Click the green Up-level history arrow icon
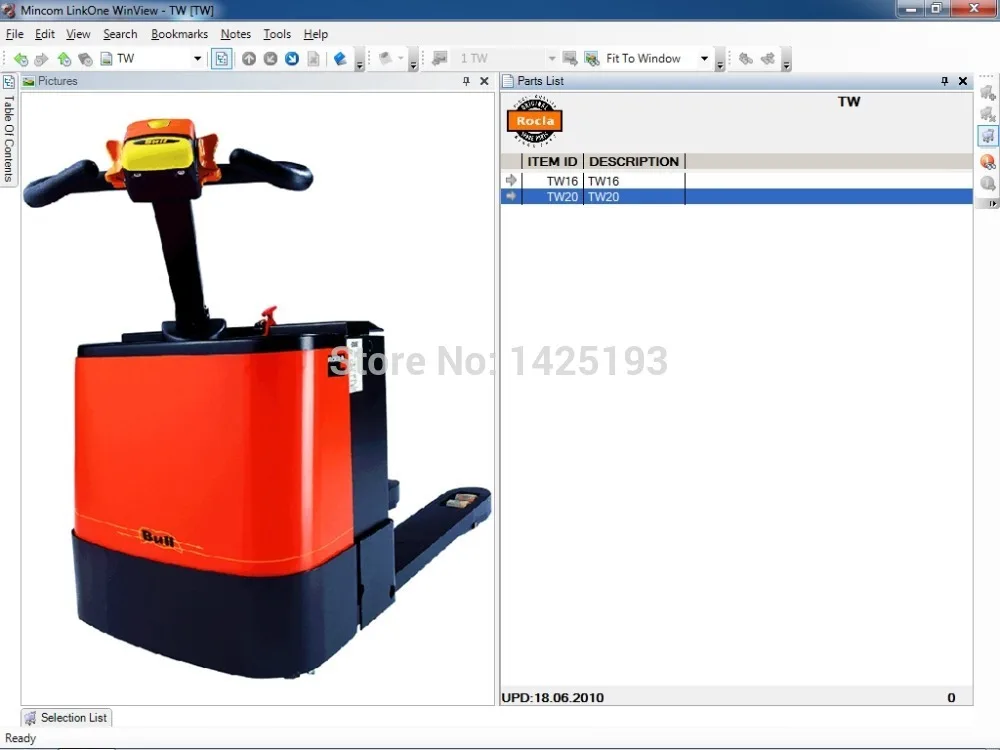Viewport: 1000px width, 750px height. tap(64, 59)
